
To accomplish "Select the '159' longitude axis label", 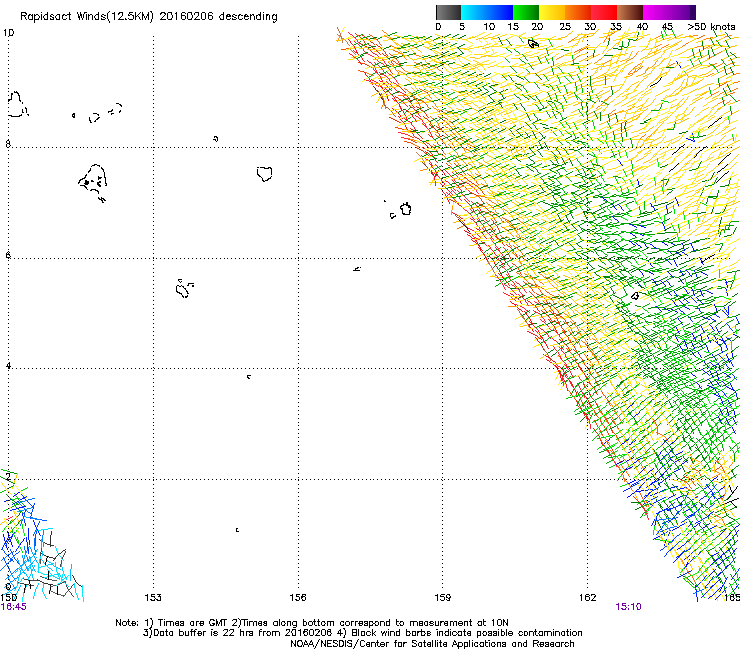I will coord(442,598).
